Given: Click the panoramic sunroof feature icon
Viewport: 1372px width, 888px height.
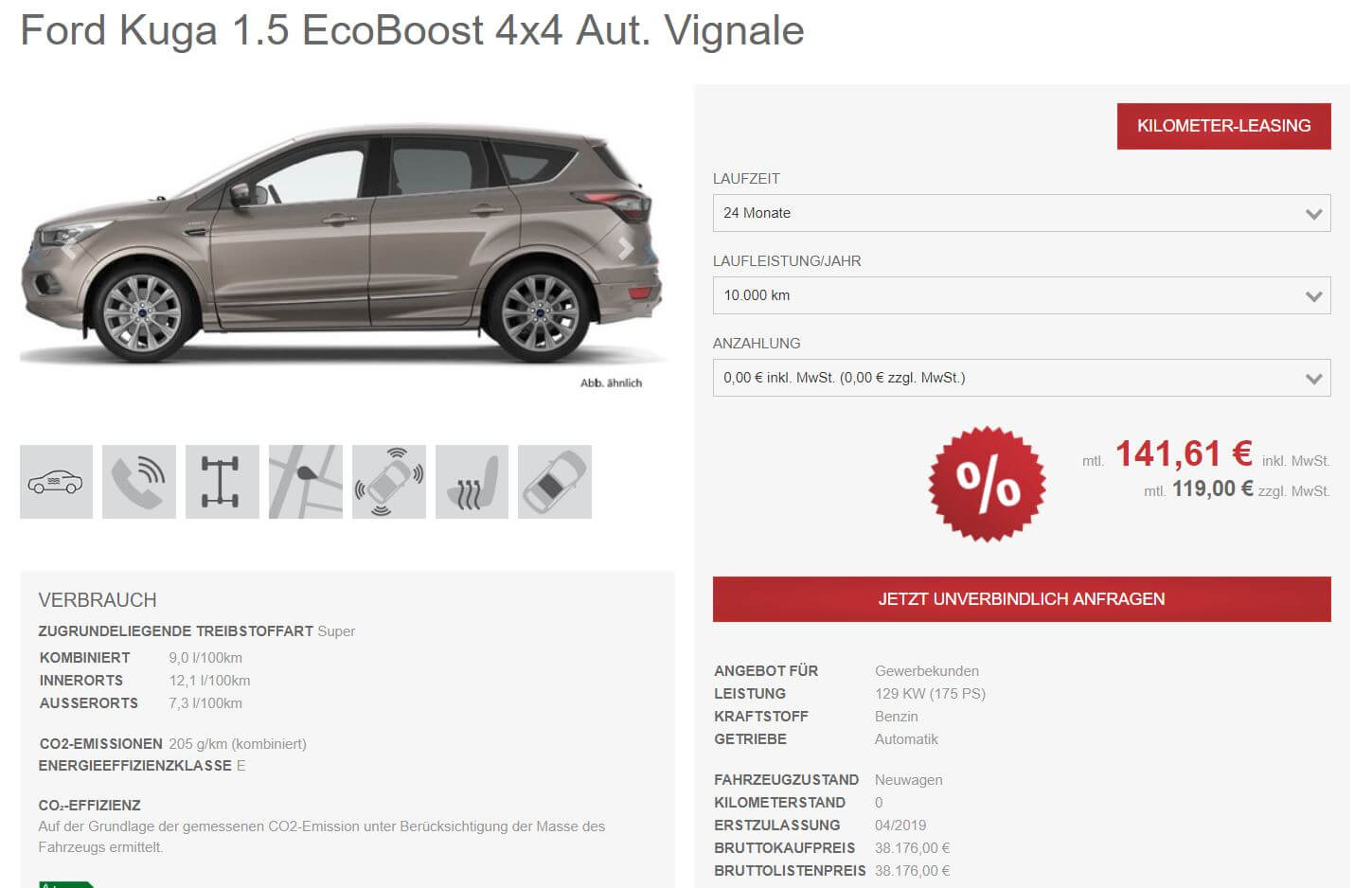Looking at the screenshot, I should click(x=555, y=482).
